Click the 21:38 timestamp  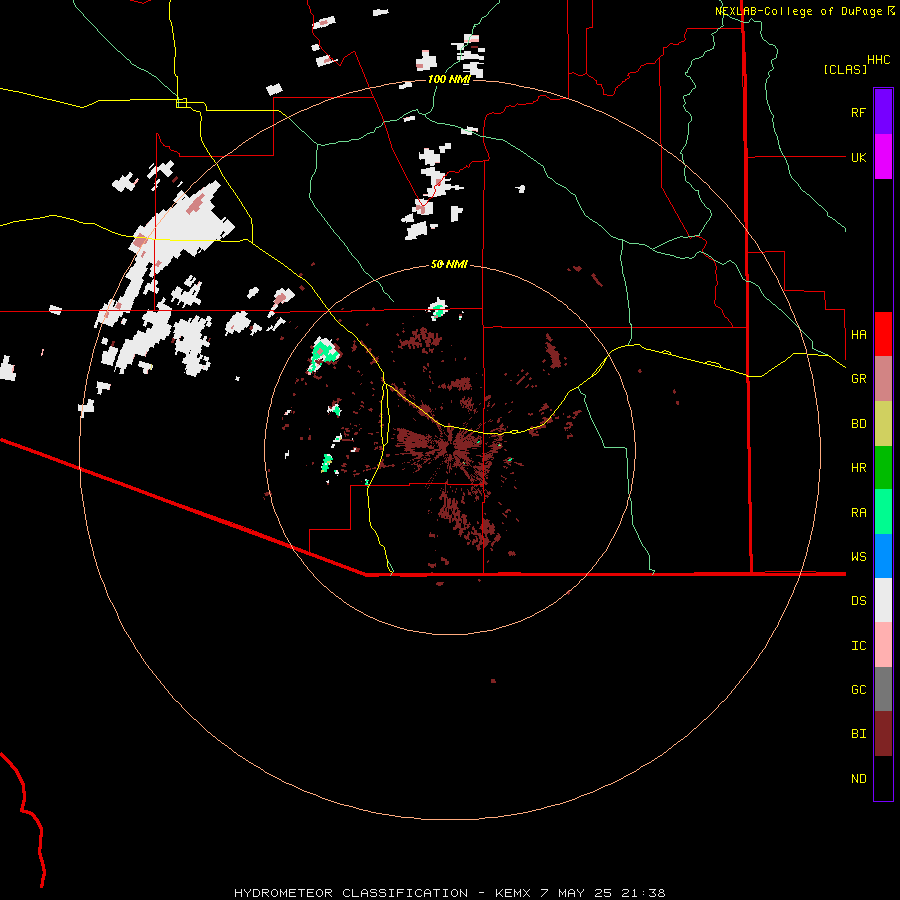point(643,893)
